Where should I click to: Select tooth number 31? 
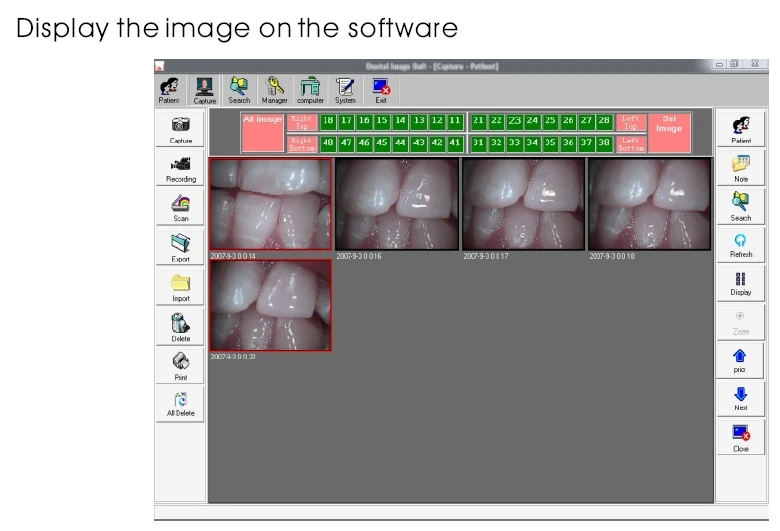(x=478, y=143)
